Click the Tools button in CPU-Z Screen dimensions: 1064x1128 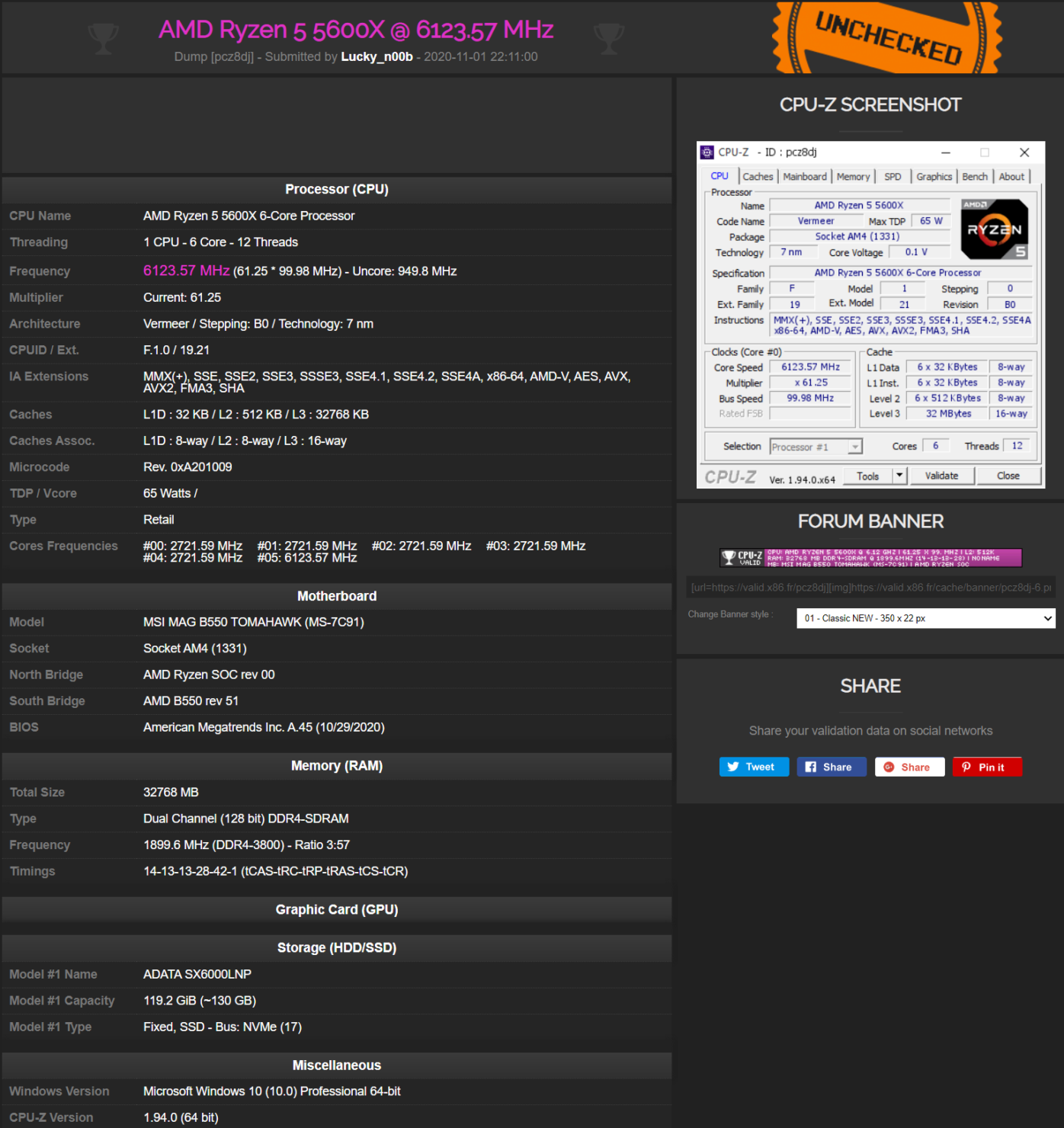pyautogui.click(x=868, y=476)
